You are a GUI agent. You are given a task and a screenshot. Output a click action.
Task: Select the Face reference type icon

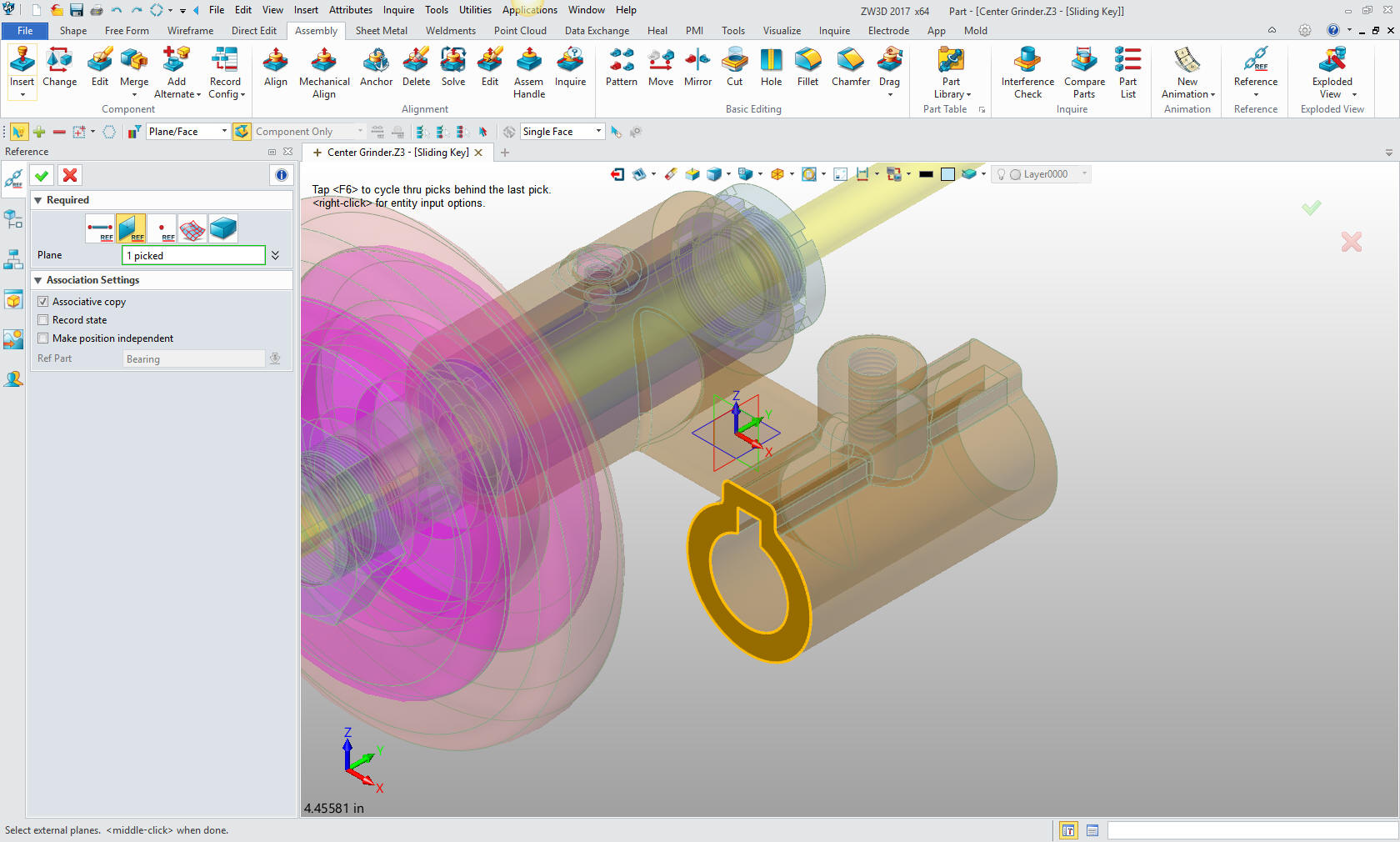[x=192, y=228]
